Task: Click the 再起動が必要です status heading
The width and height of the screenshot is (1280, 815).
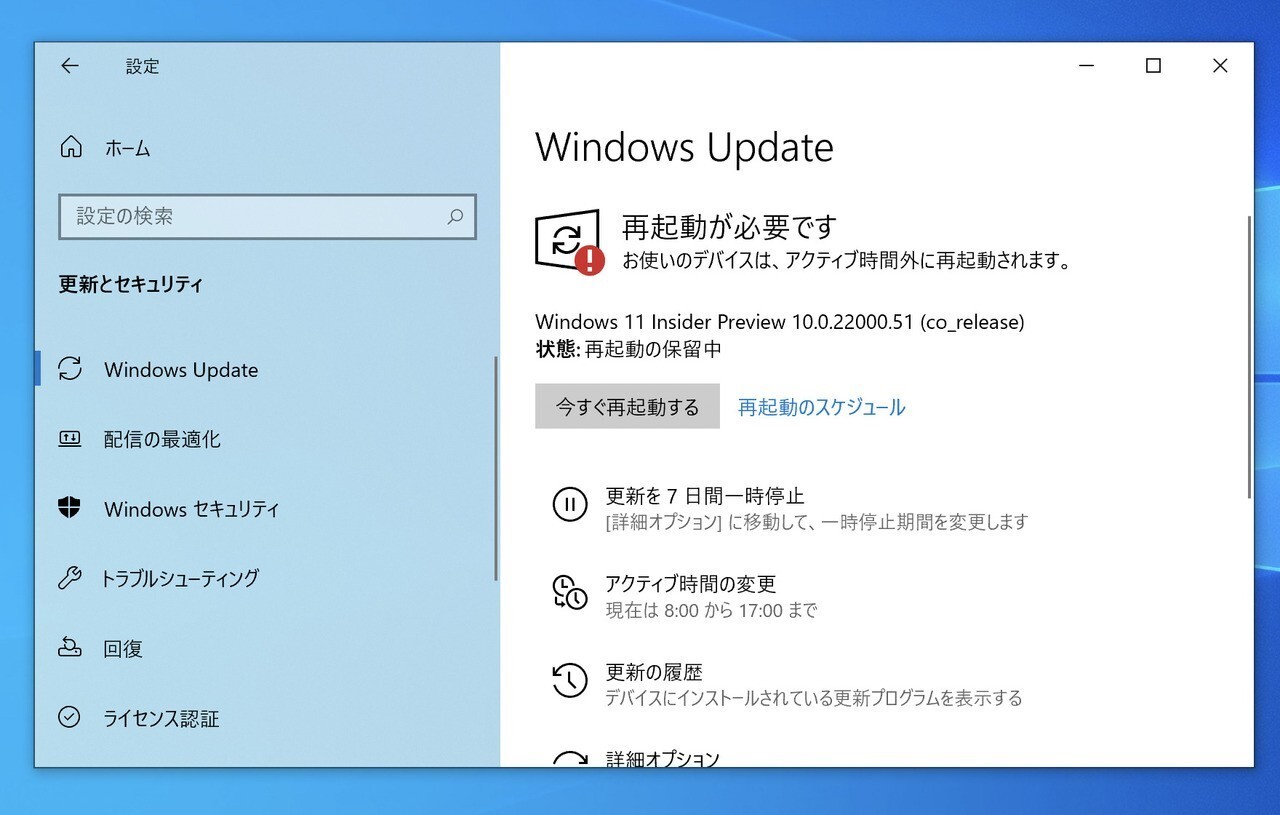Action: pyautogui.click(x=729, y=227)
